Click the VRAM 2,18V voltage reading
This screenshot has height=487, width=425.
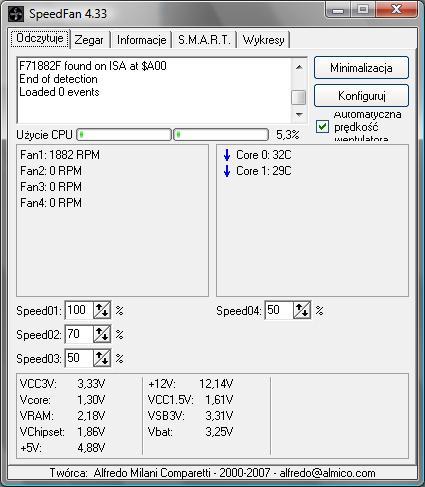(x=62, y=416)
